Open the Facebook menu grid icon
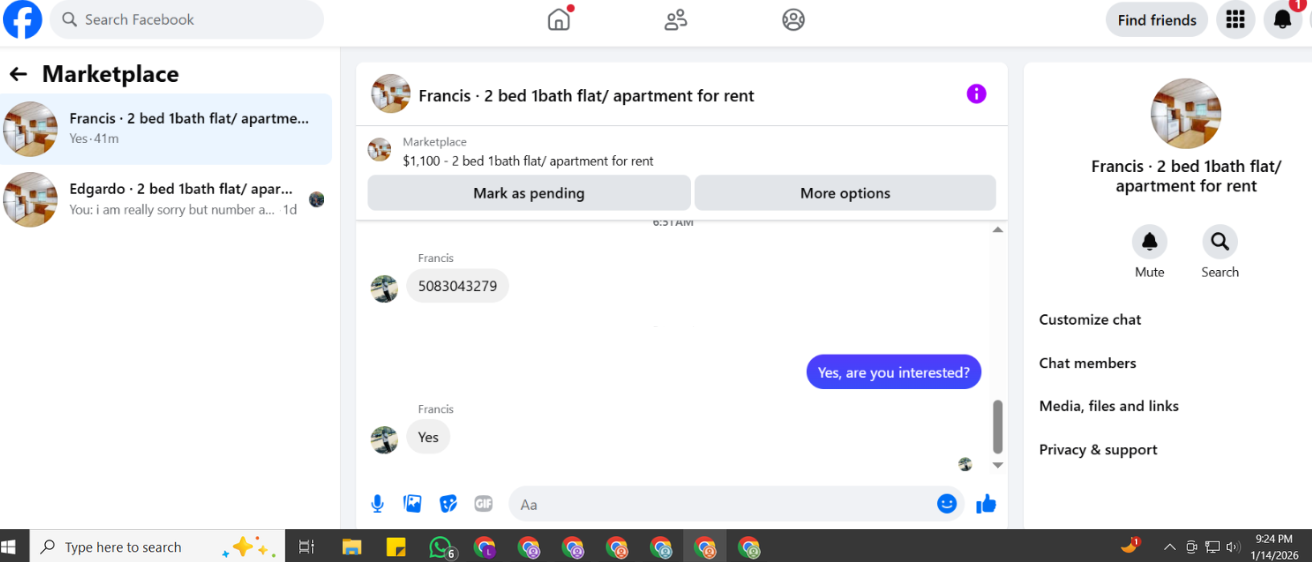Viewport: 1312px width, 562px height. click(1235, 20)
